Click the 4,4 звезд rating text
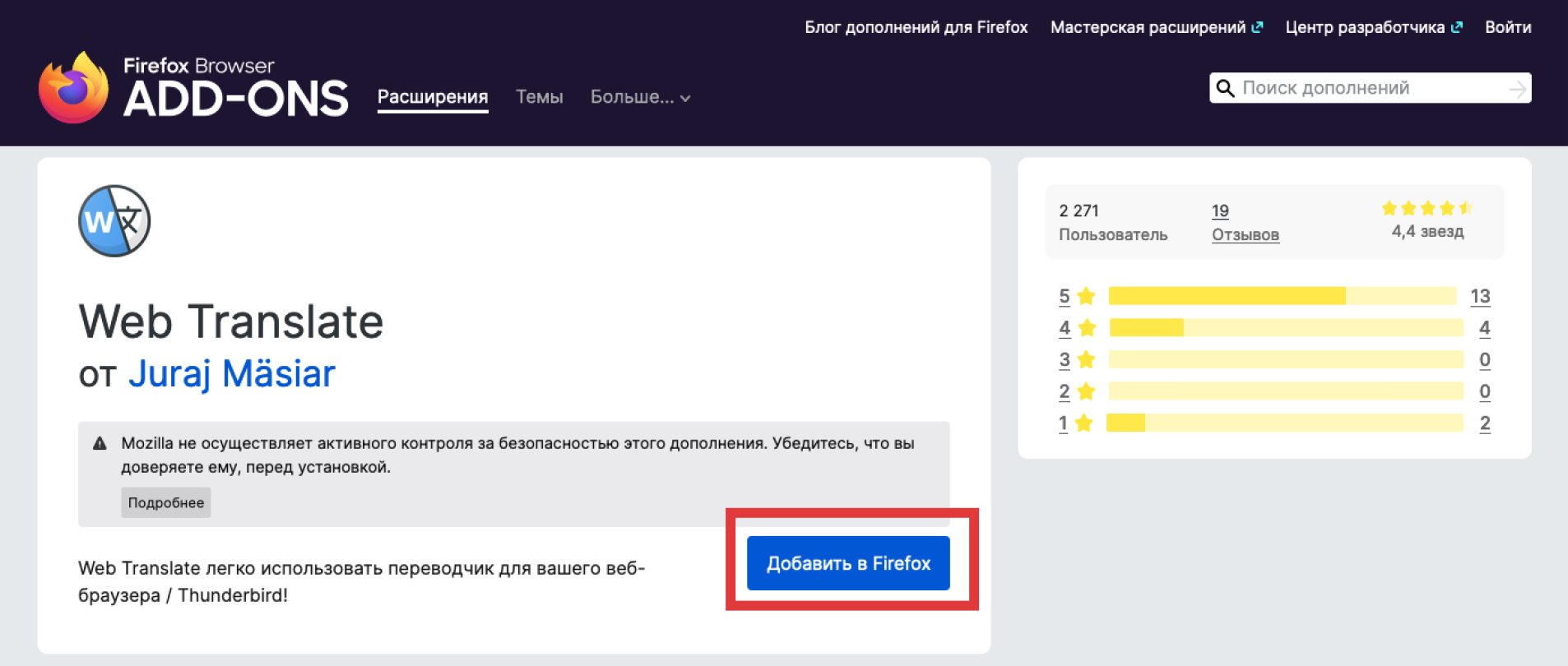The width and height of the screenshot is (1568, 666). (x=1427, y=232)
